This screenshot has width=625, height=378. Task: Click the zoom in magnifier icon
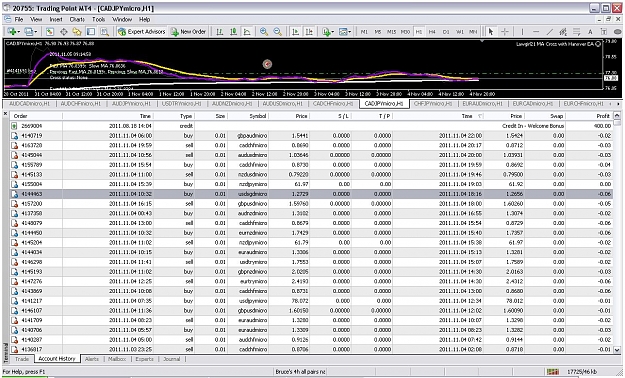pos(263,32)
